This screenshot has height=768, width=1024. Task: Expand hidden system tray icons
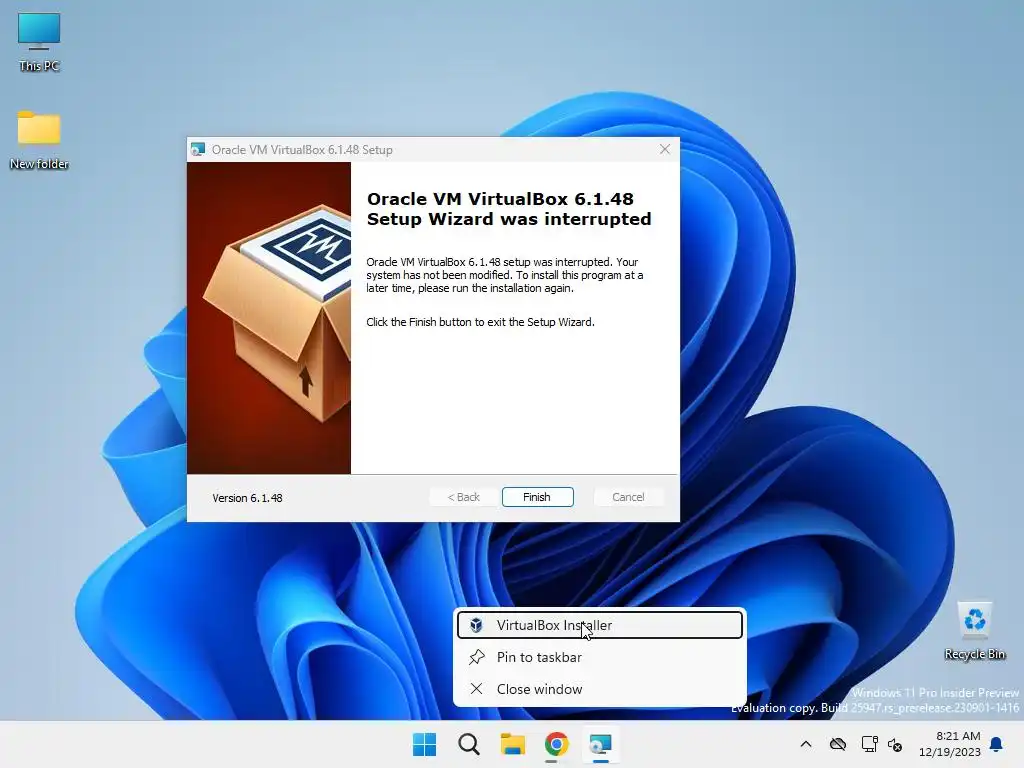point(806,744)
